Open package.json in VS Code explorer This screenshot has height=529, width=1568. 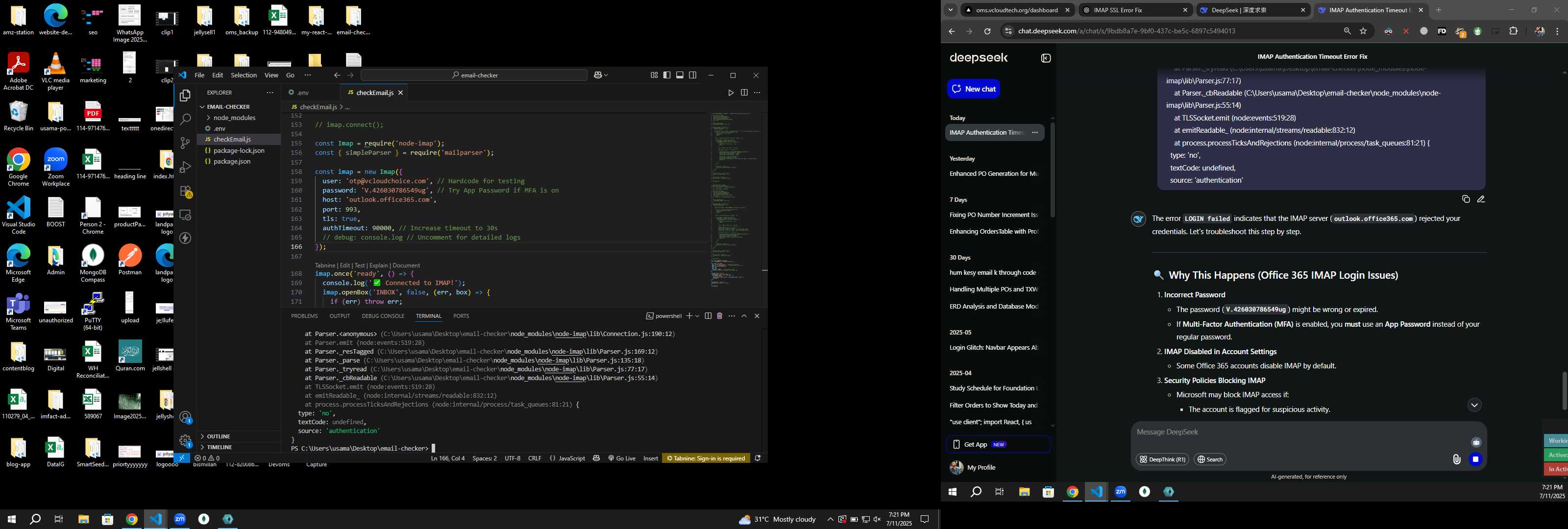click(x=231, y=161)
